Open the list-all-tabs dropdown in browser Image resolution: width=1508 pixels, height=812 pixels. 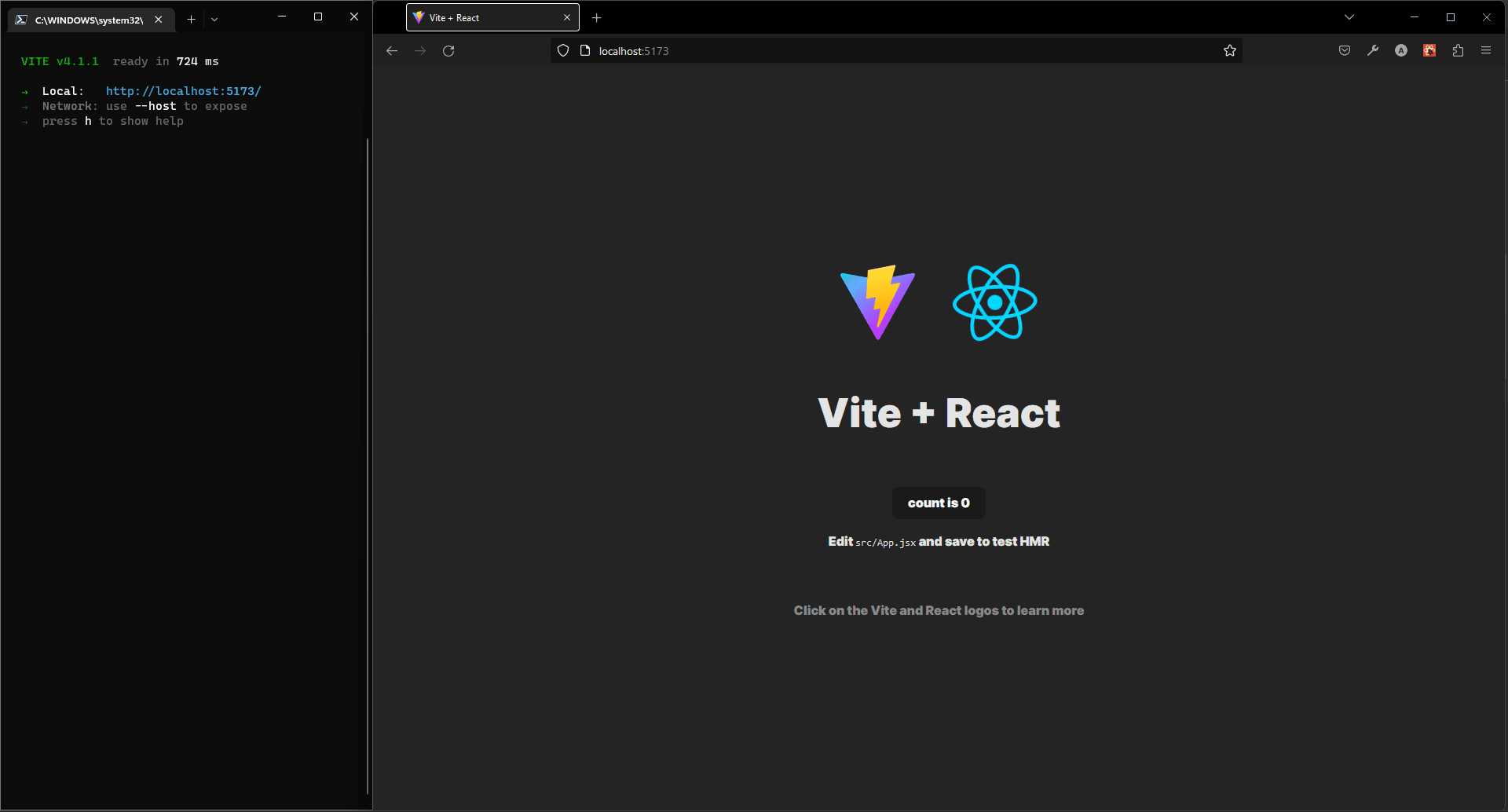[1349, 17]
